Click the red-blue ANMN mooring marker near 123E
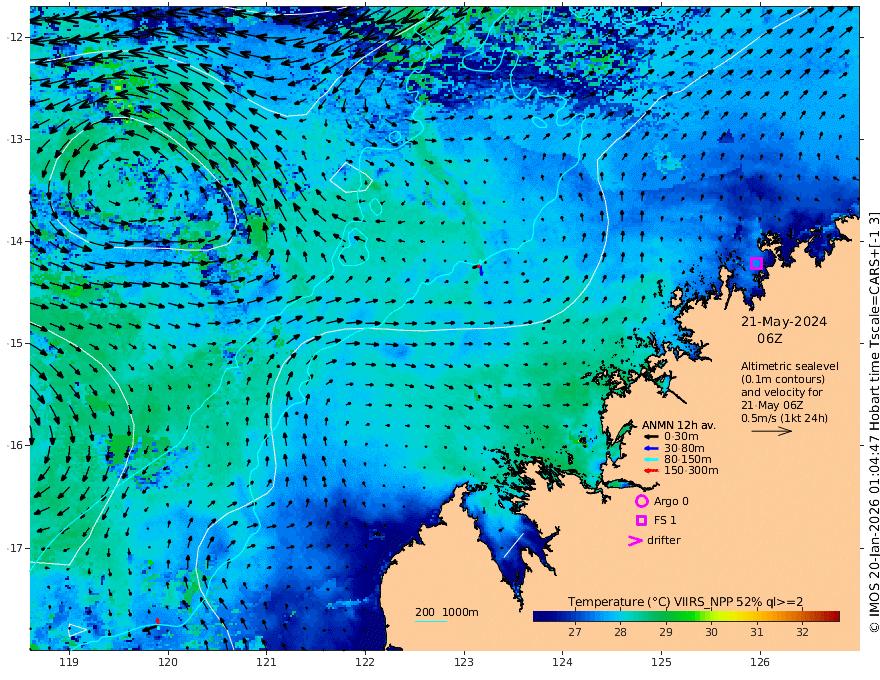880x680 pixels. click(479, 269)
